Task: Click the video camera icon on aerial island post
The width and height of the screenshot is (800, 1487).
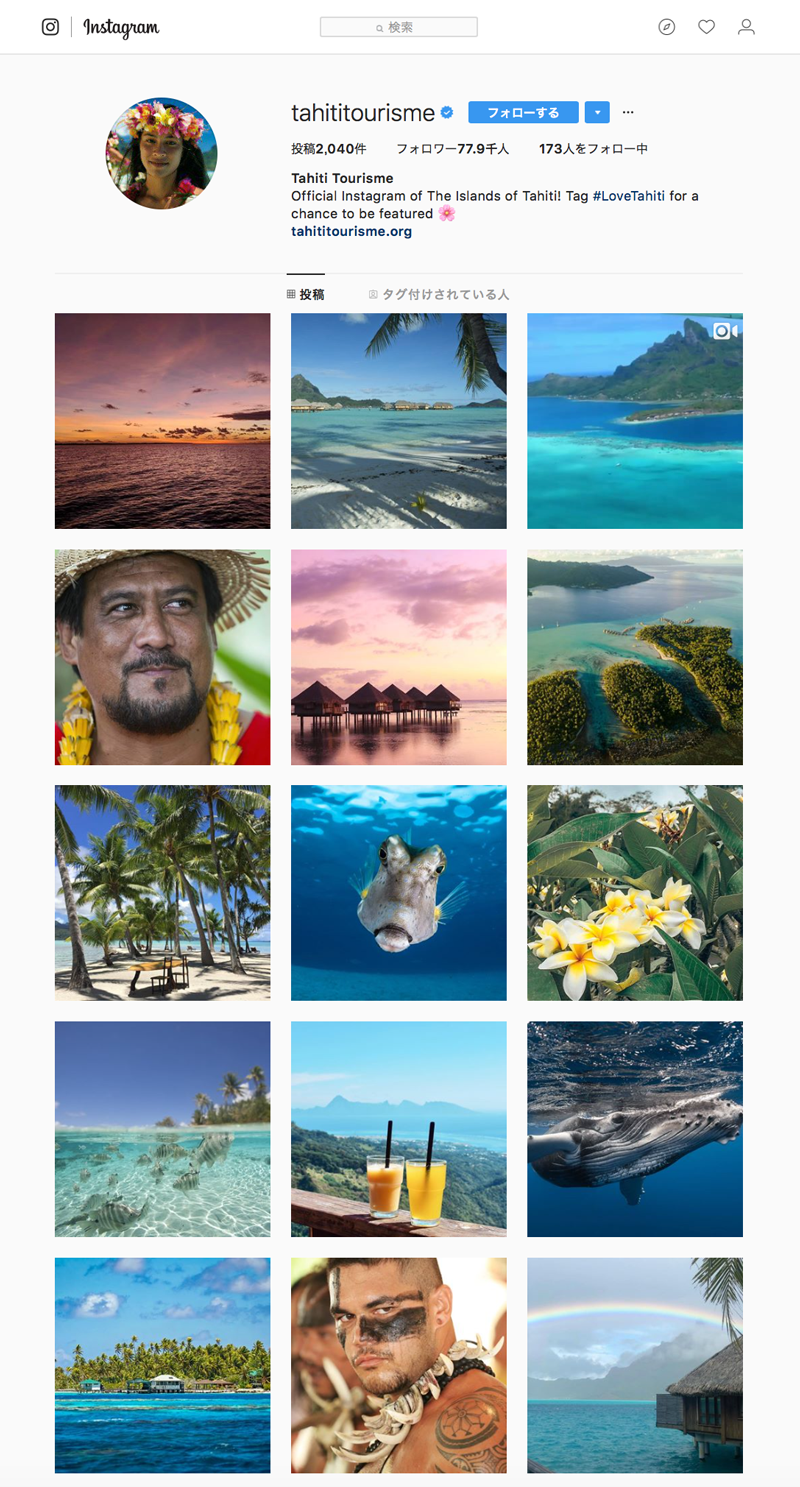Action: (x=724, y=331)
